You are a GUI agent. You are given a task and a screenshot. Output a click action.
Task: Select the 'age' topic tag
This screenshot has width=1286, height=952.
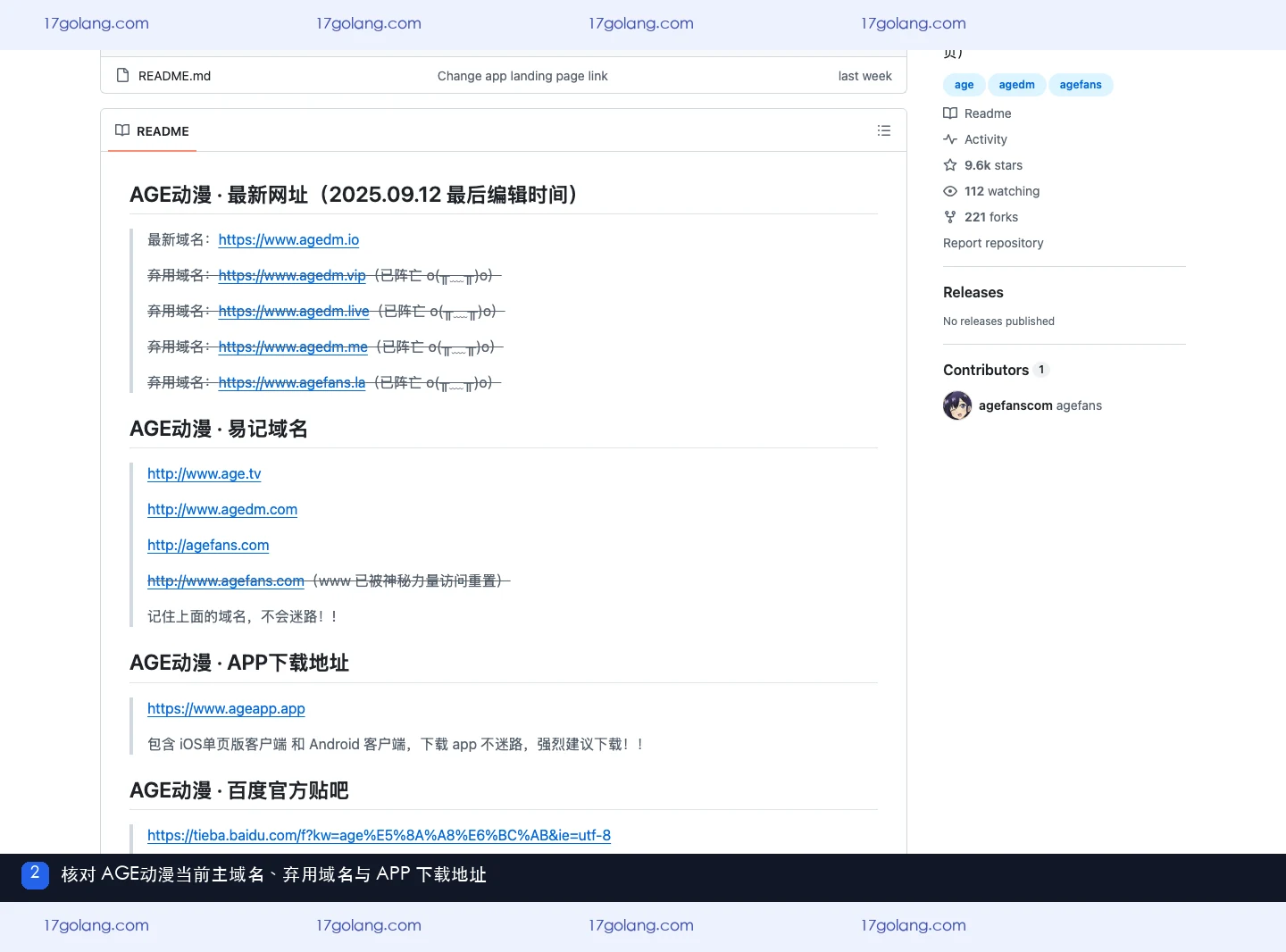pyautogui.click(x=964, y=85)
